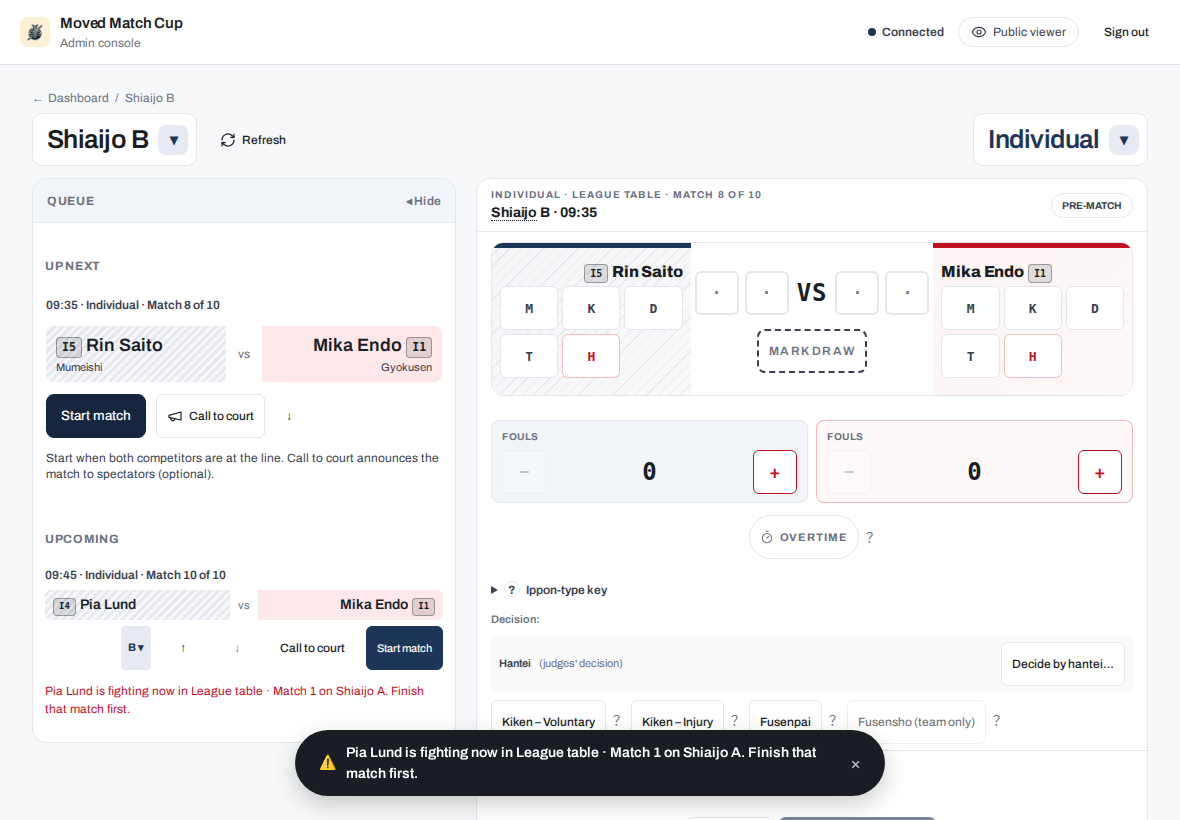Click last score slot right of VS

point(907,293)
